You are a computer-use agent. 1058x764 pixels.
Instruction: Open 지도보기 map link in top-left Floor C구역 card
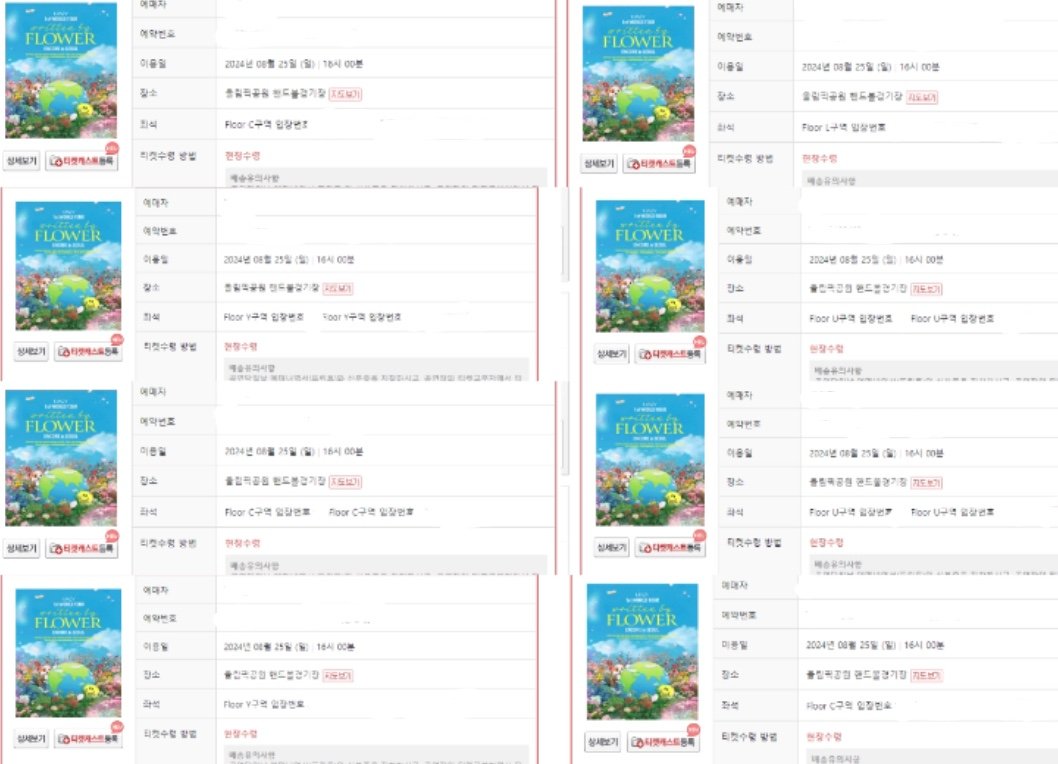point(345,94)
